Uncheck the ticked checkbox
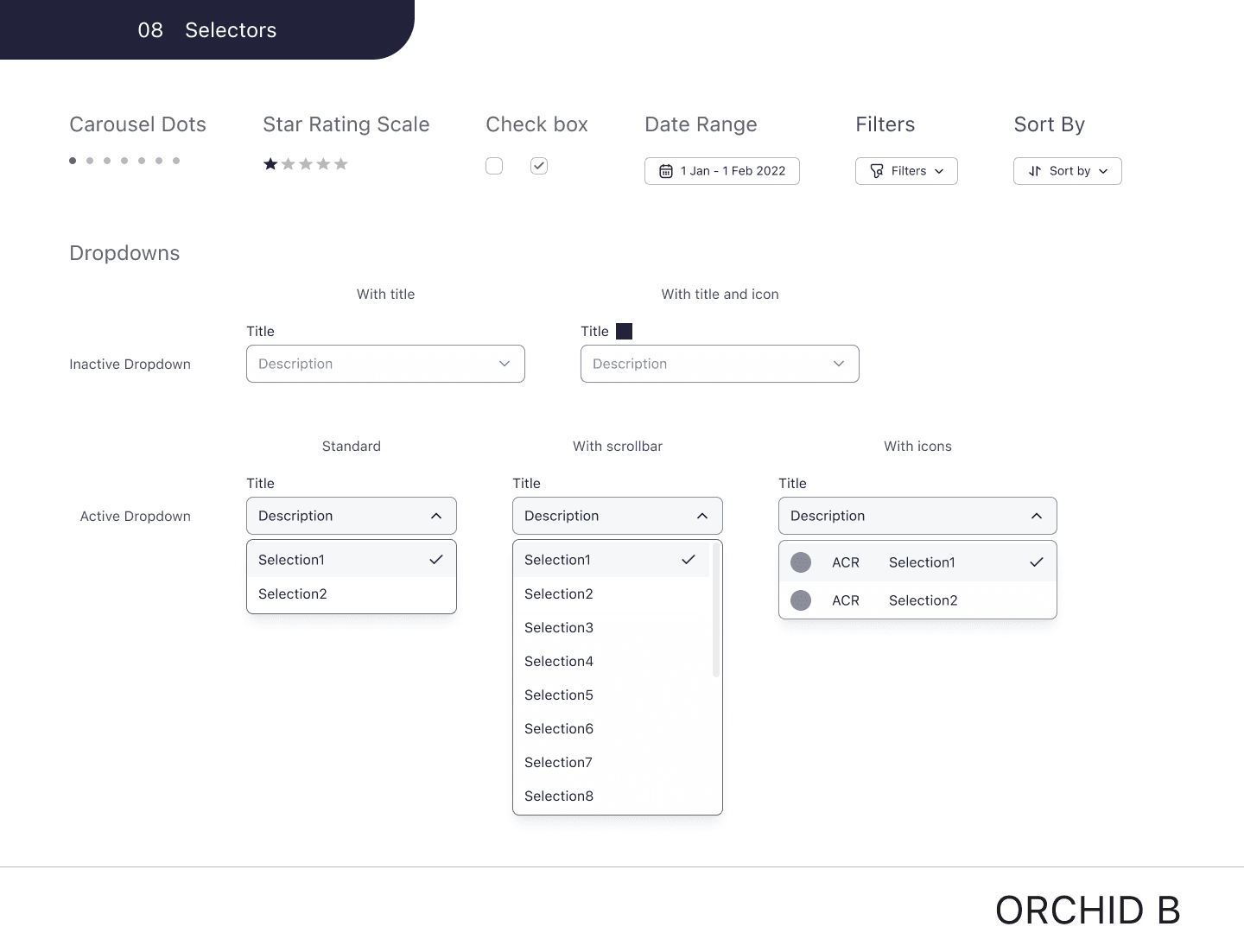 [539, 166]
